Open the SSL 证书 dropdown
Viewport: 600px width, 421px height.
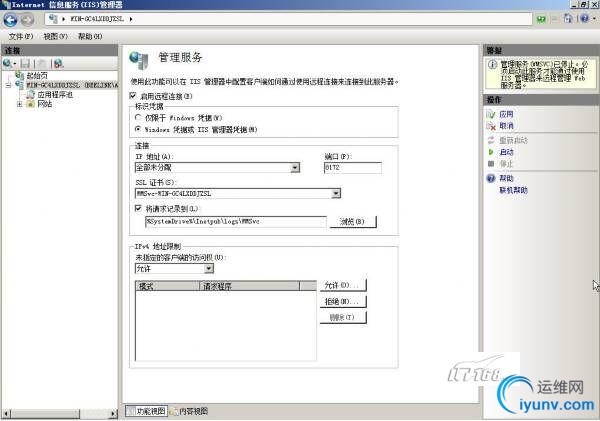pos(336,194)
